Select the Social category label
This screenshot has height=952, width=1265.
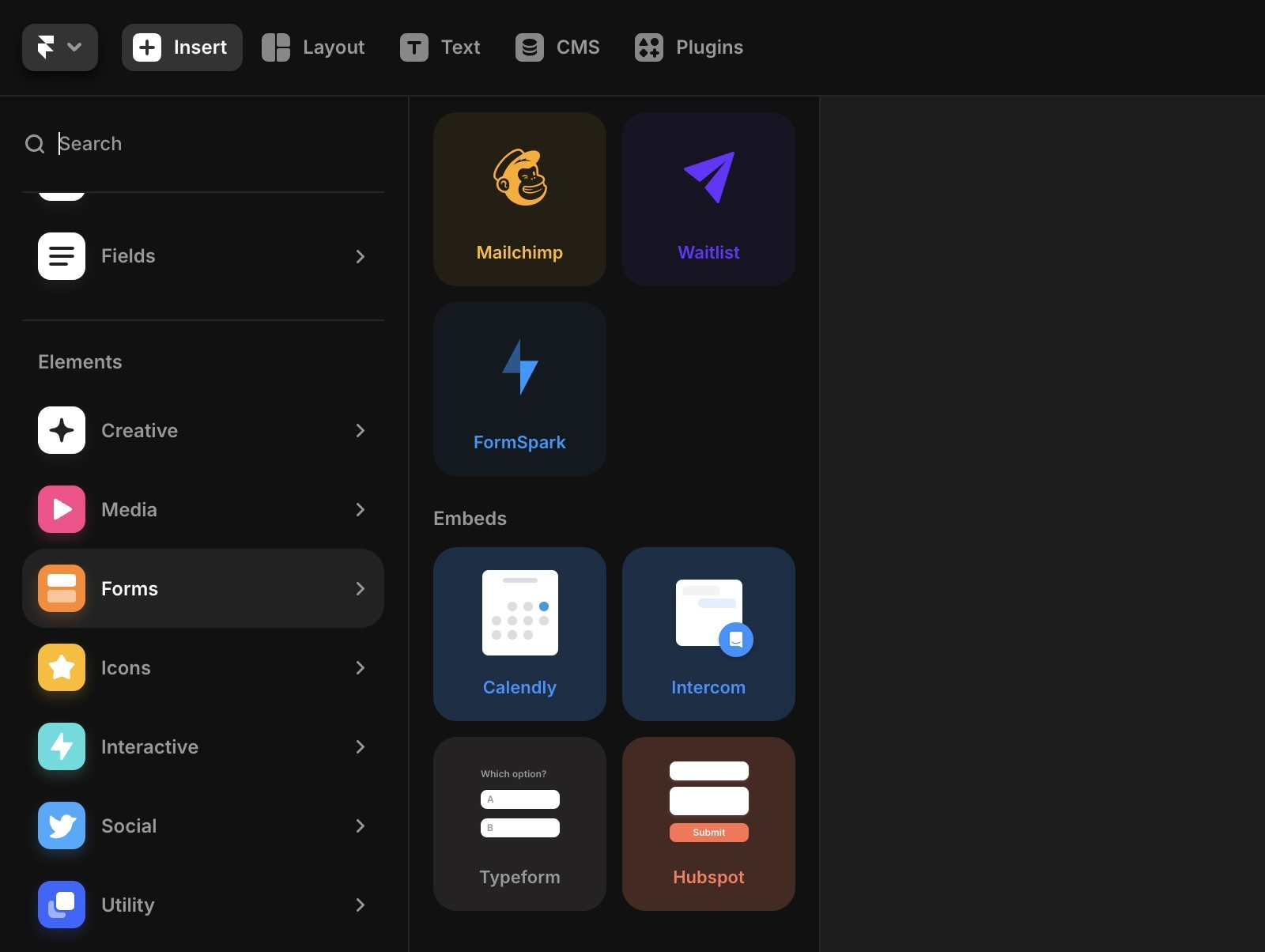coord(129,825)
